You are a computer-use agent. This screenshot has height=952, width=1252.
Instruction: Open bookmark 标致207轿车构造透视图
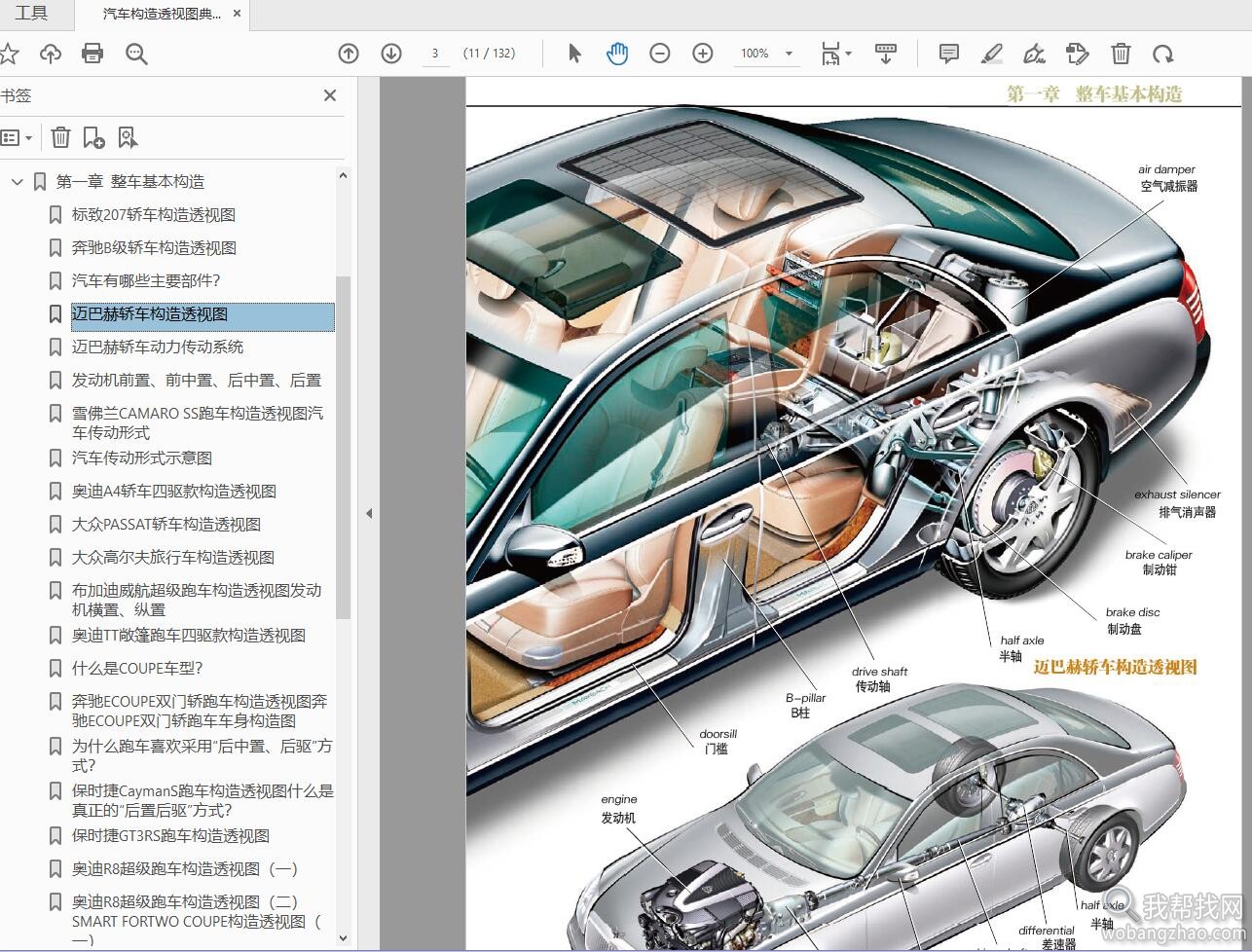(x=154, y=214)
